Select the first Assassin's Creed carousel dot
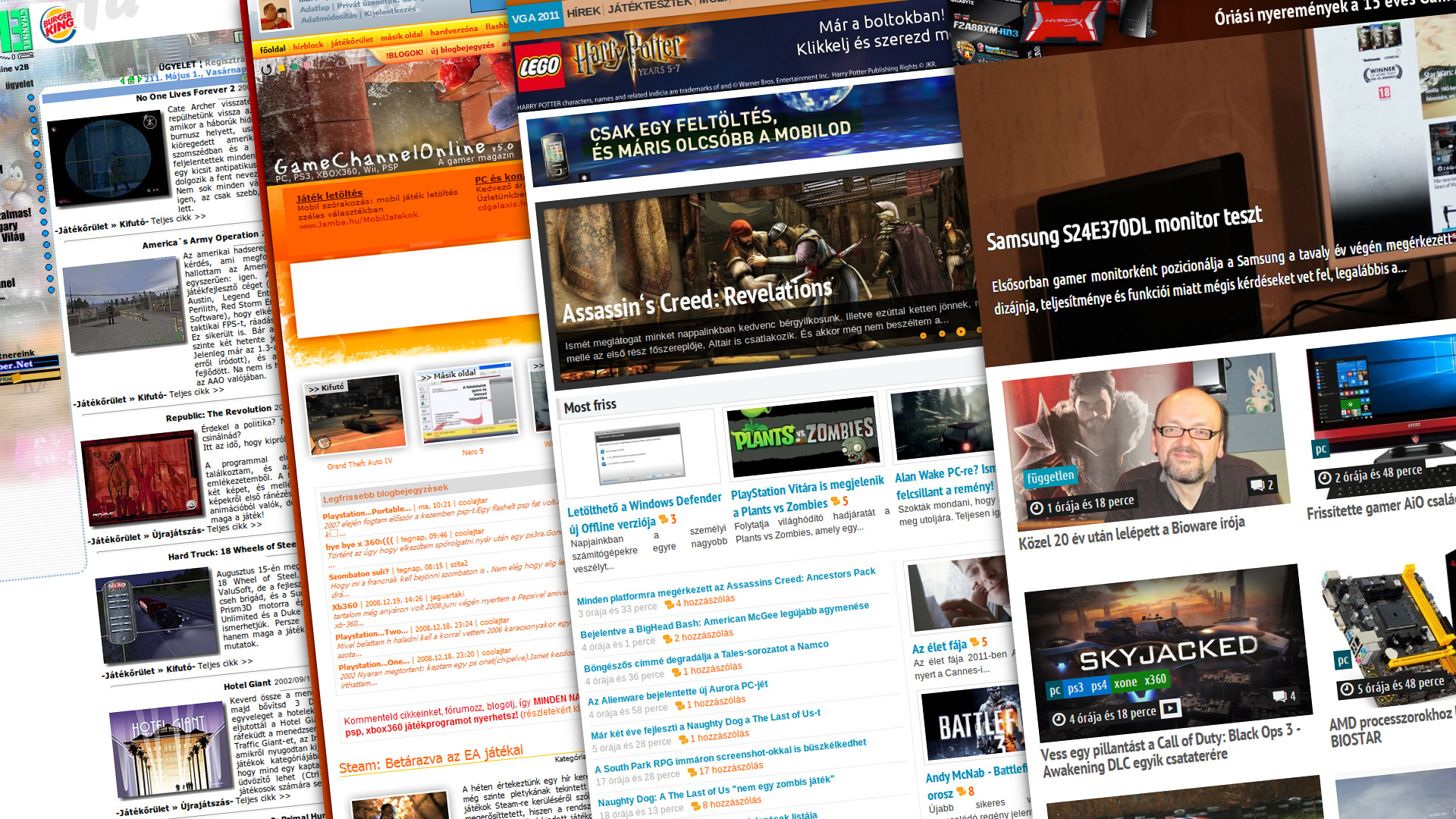Screen dimensions: 1456x819 click(x=923, y=335)
